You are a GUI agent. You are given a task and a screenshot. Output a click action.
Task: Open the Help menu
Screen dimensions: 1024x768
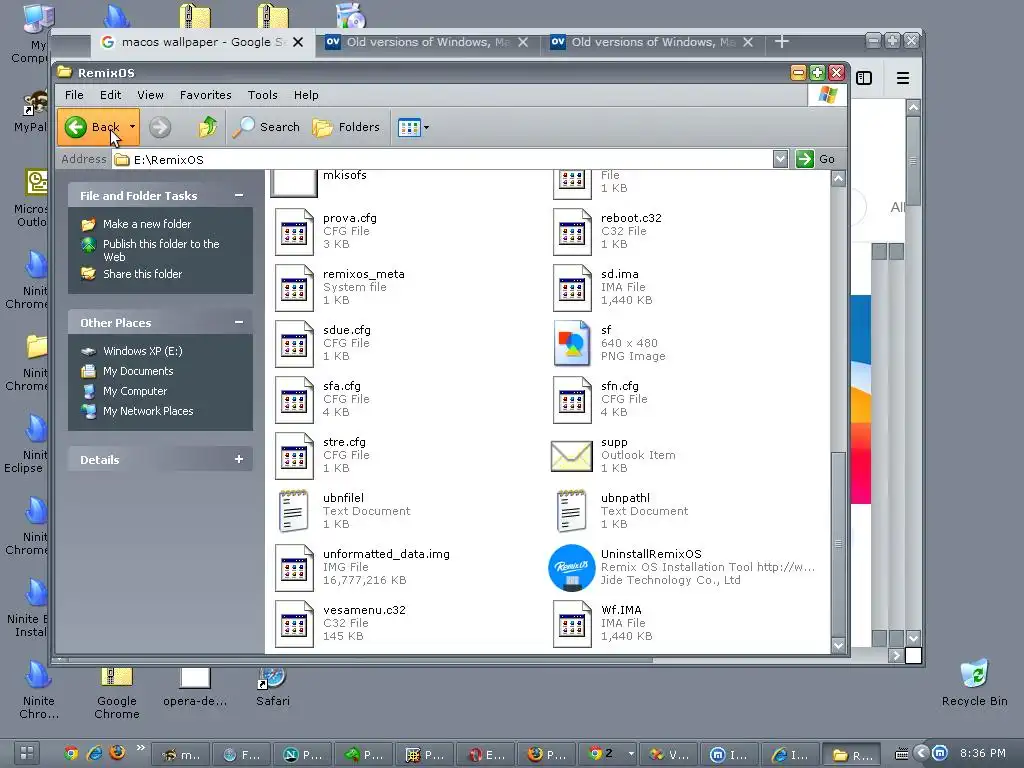(x=306, y=95)
